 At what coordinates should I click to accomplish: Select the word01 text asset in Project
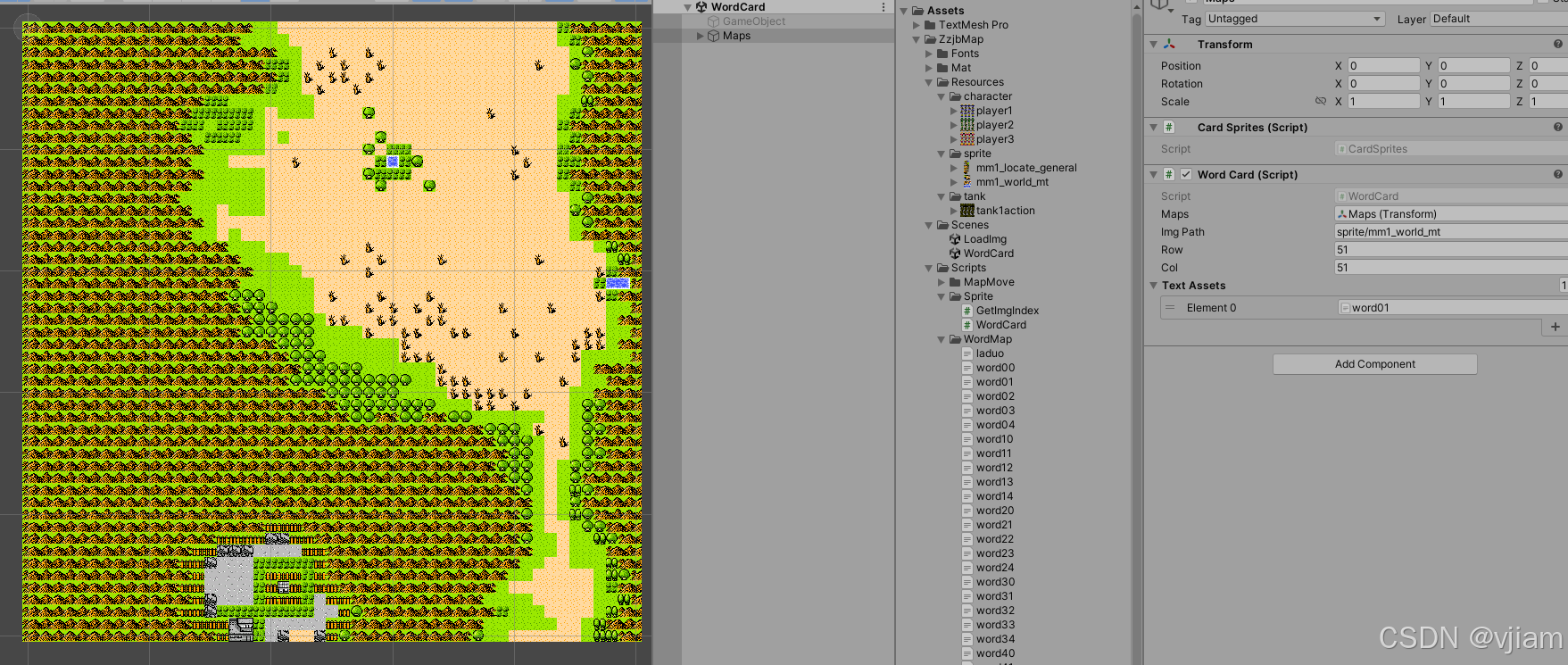point(989,382)
